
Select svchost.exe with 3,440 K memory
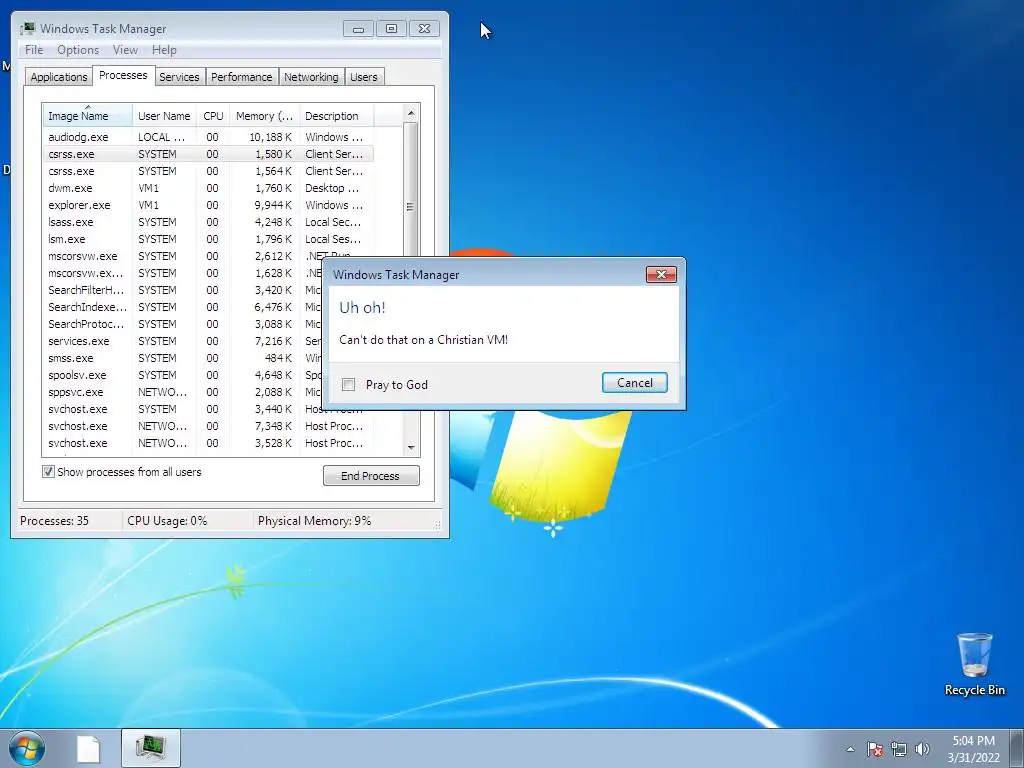(183, 409)
